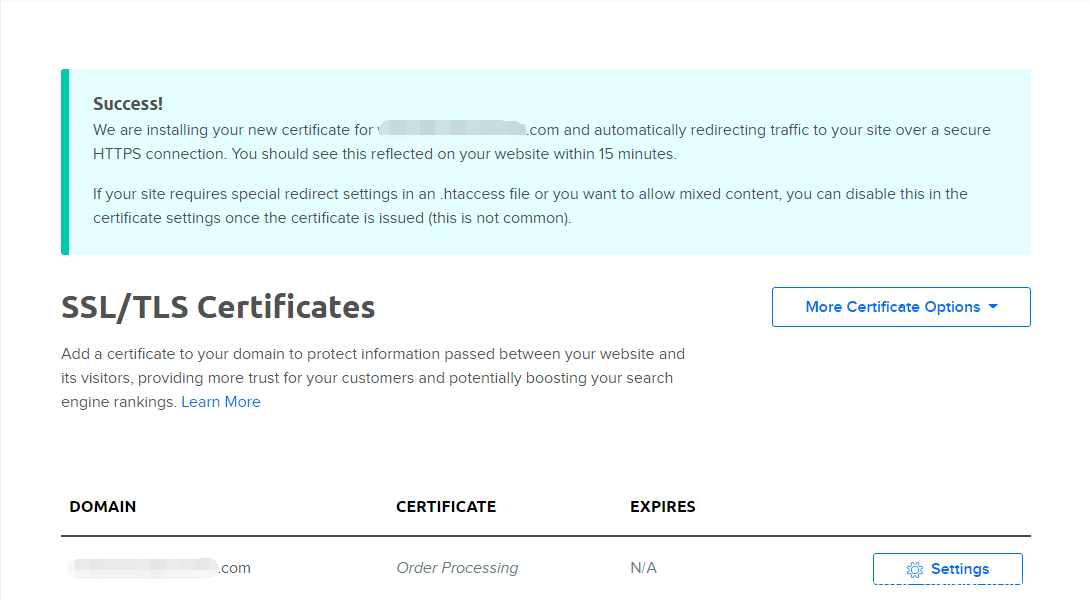The width and height of the screenshot is (1090, 600).
Task: Click the green accent bar of the success banner
Action: click(x=65, y=162)
